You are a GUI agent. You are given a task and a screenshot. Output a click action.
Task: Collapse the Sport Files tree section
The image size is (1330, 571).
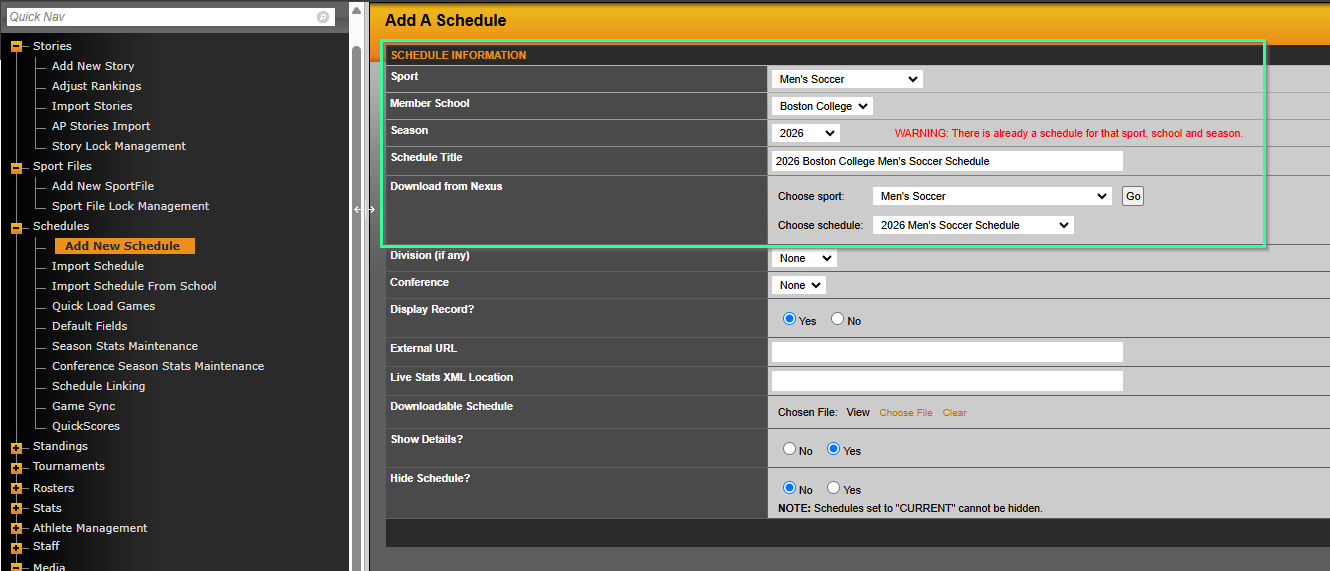(x=16, y=167)
